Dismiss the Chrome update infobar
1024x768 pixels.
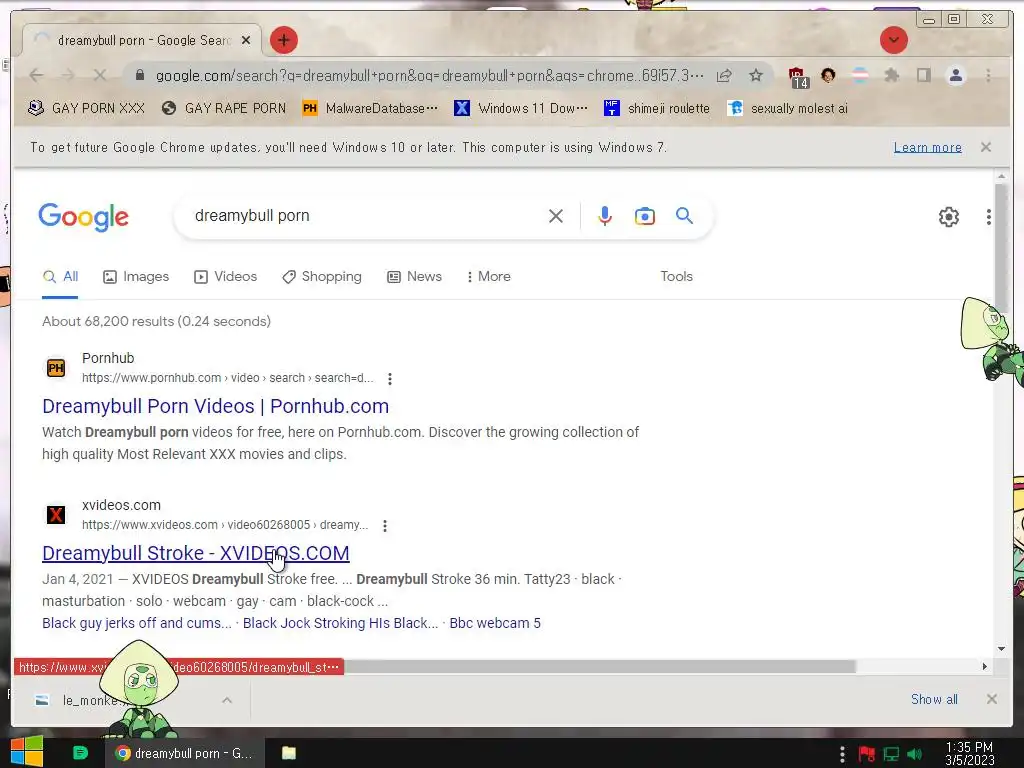[986, 147]
